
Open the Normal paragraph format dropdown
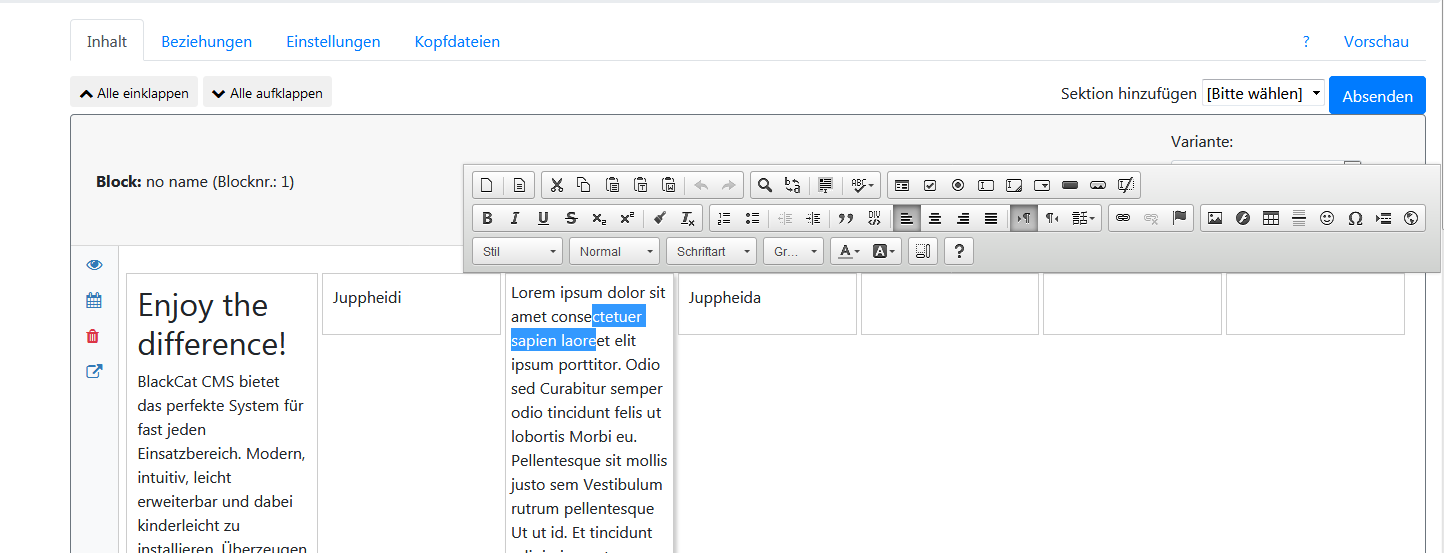(x=615, y=251)
